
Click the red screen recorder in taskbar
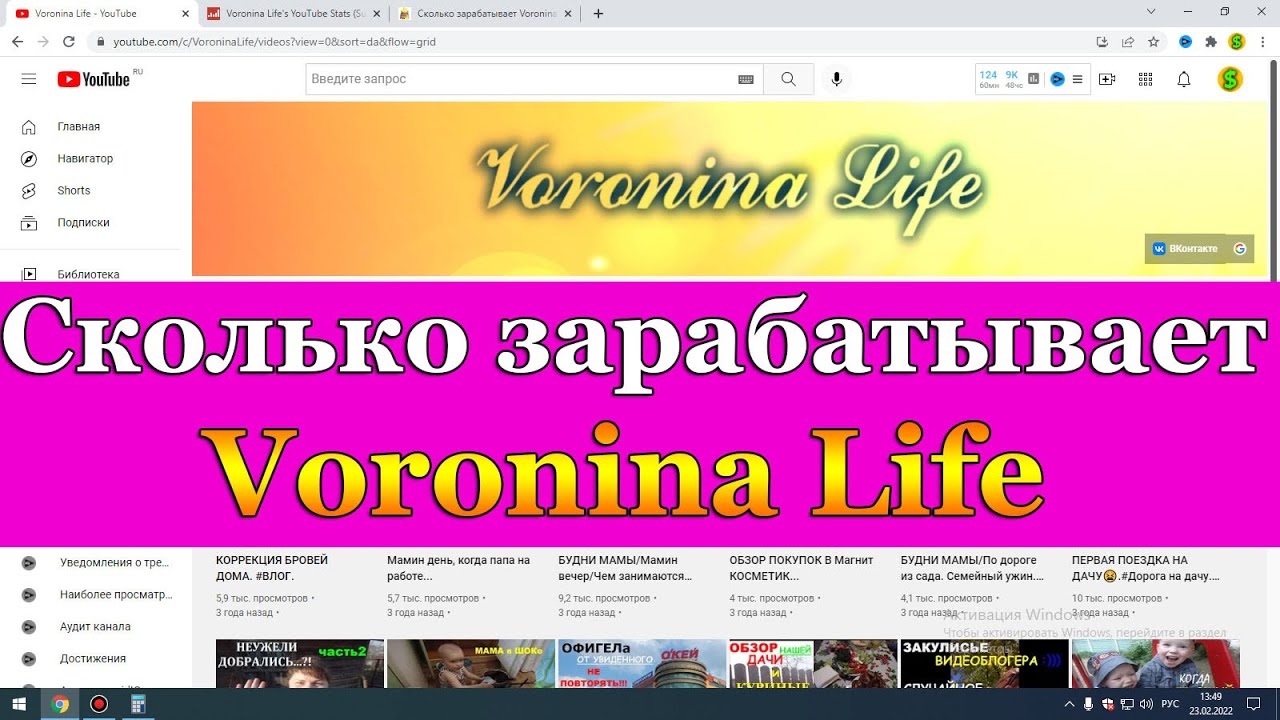[98, 704]
